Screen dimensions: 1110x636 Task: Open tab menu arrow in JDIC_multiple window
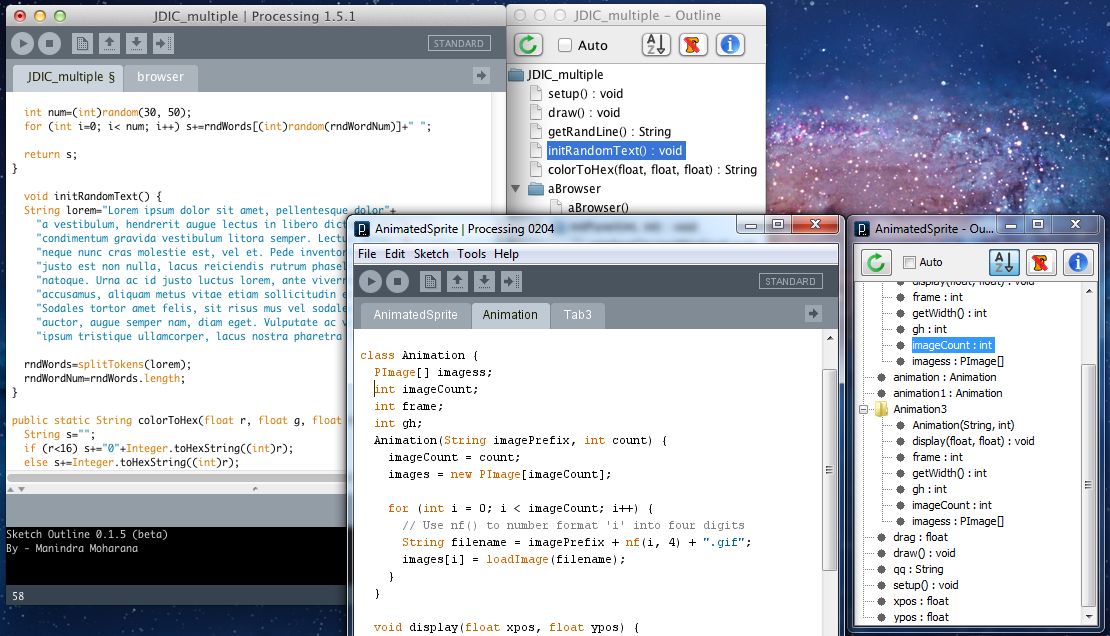481,76
